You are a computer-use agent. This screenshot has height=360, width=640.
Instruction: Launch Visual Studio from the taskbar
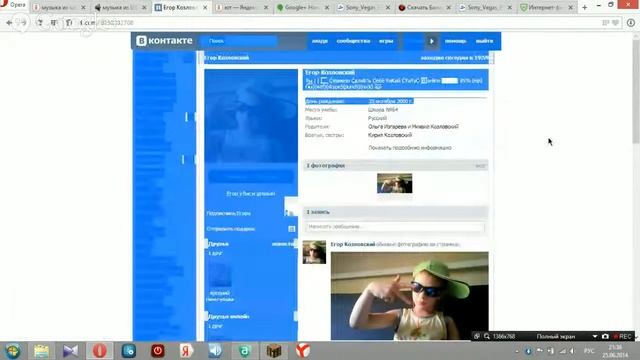click(x=70, y=351)
